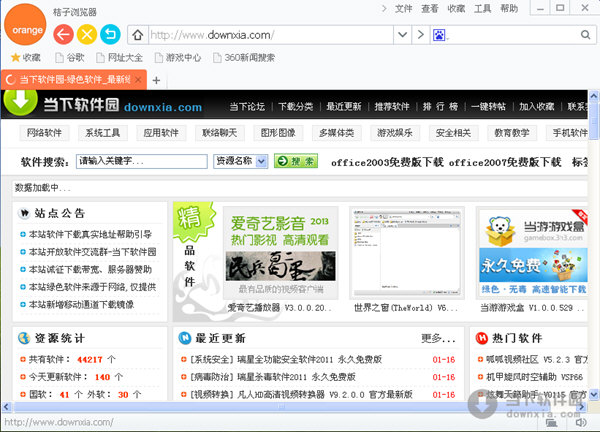Click 一键转帖 in site navigation
The width and height of the screenshot is (600, 432).
click(488, 106)
